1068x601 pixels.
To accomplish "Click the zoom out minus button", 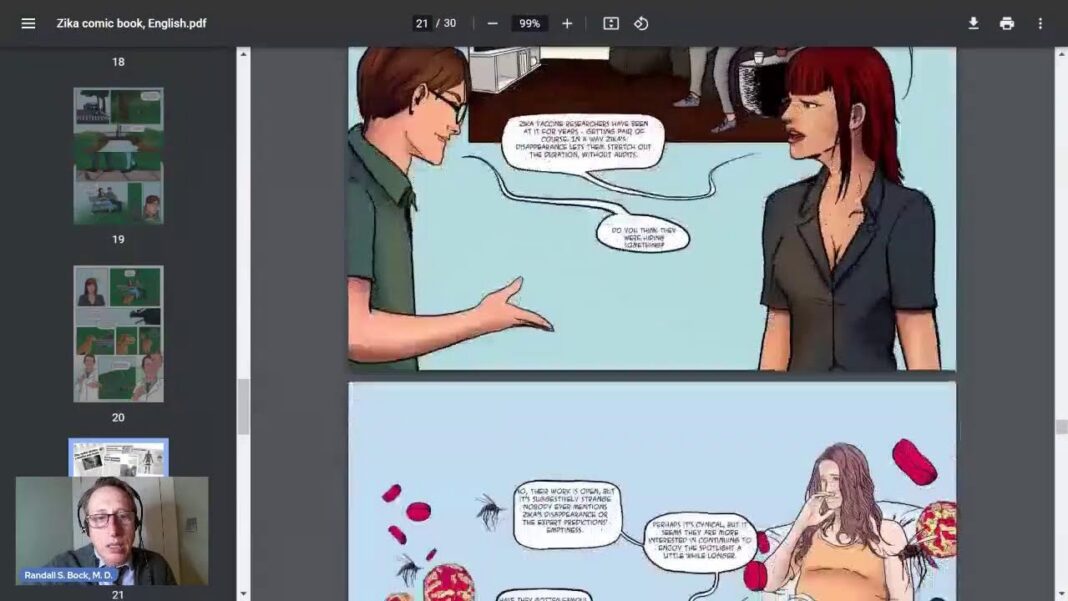I will coord(492,23).
